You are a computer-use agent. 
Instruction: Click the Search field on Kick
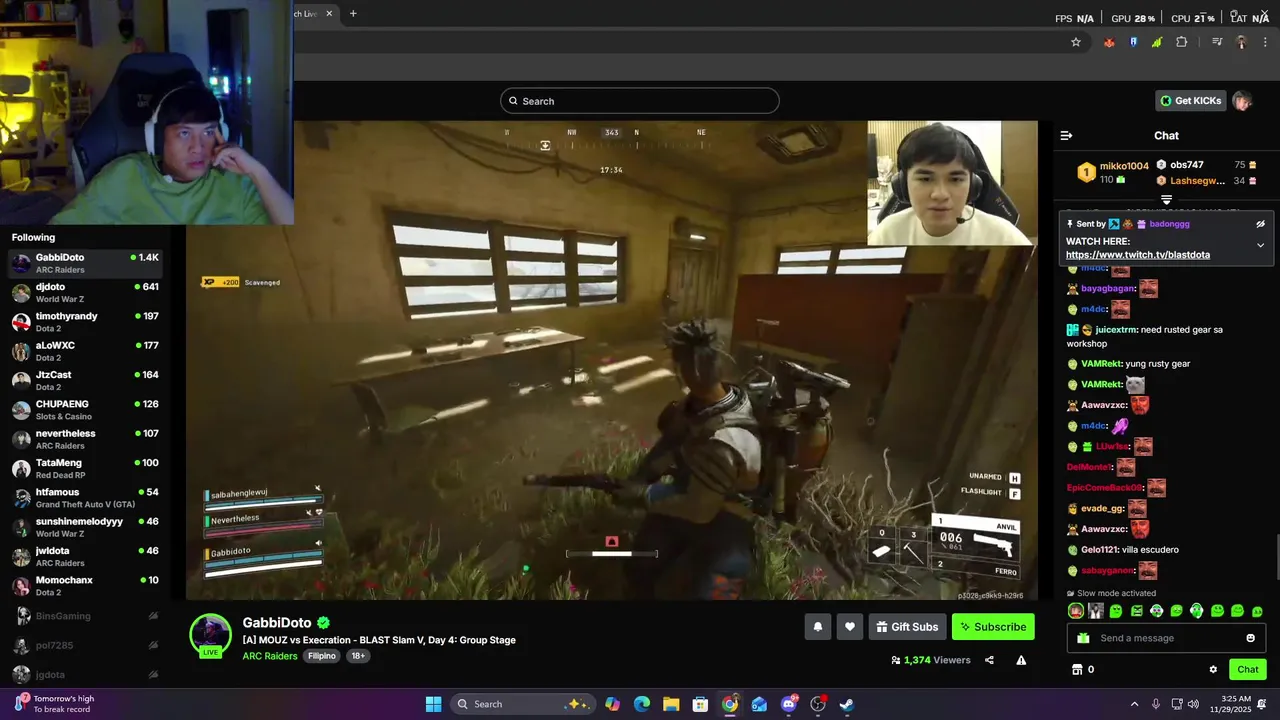(640, 101)
